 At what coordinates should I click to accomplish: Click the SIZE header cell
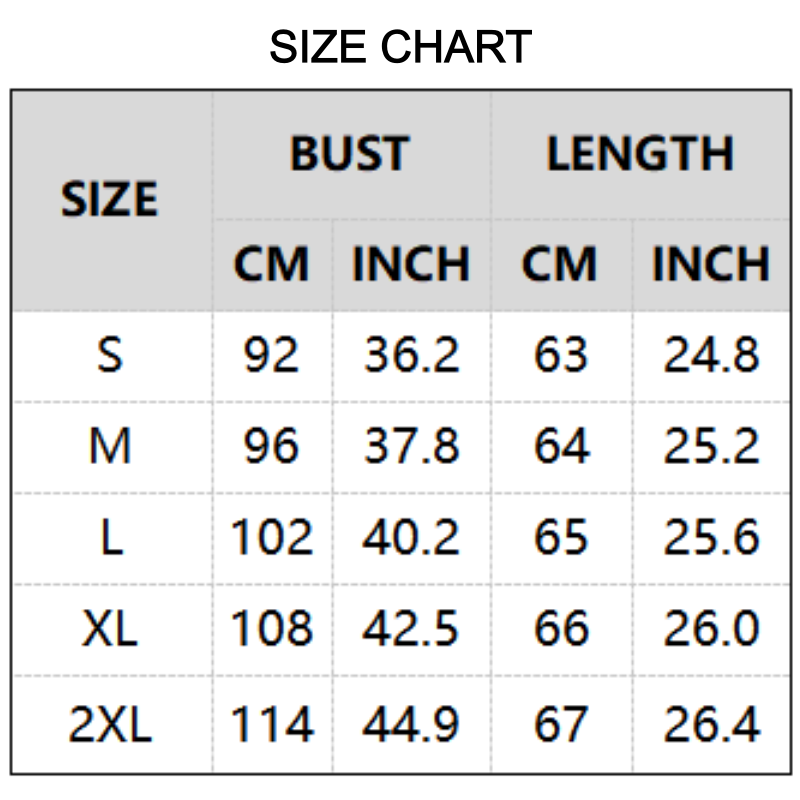coord(110,200)
